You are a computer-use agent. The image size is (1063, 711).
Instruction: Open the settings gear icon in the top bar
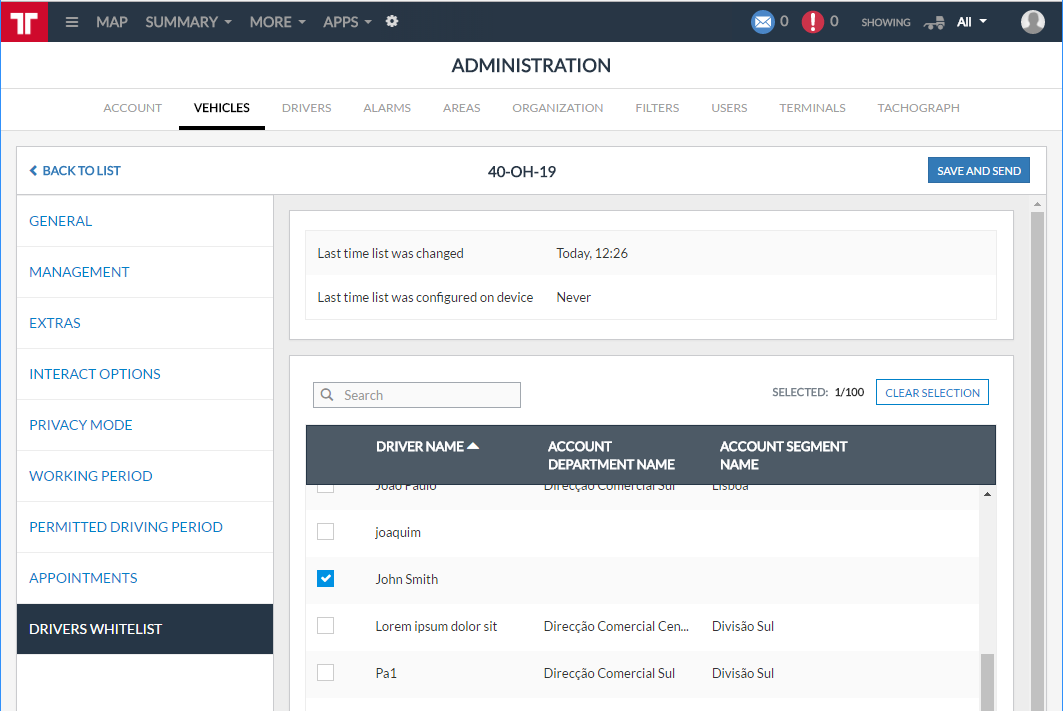click(392, 21)
